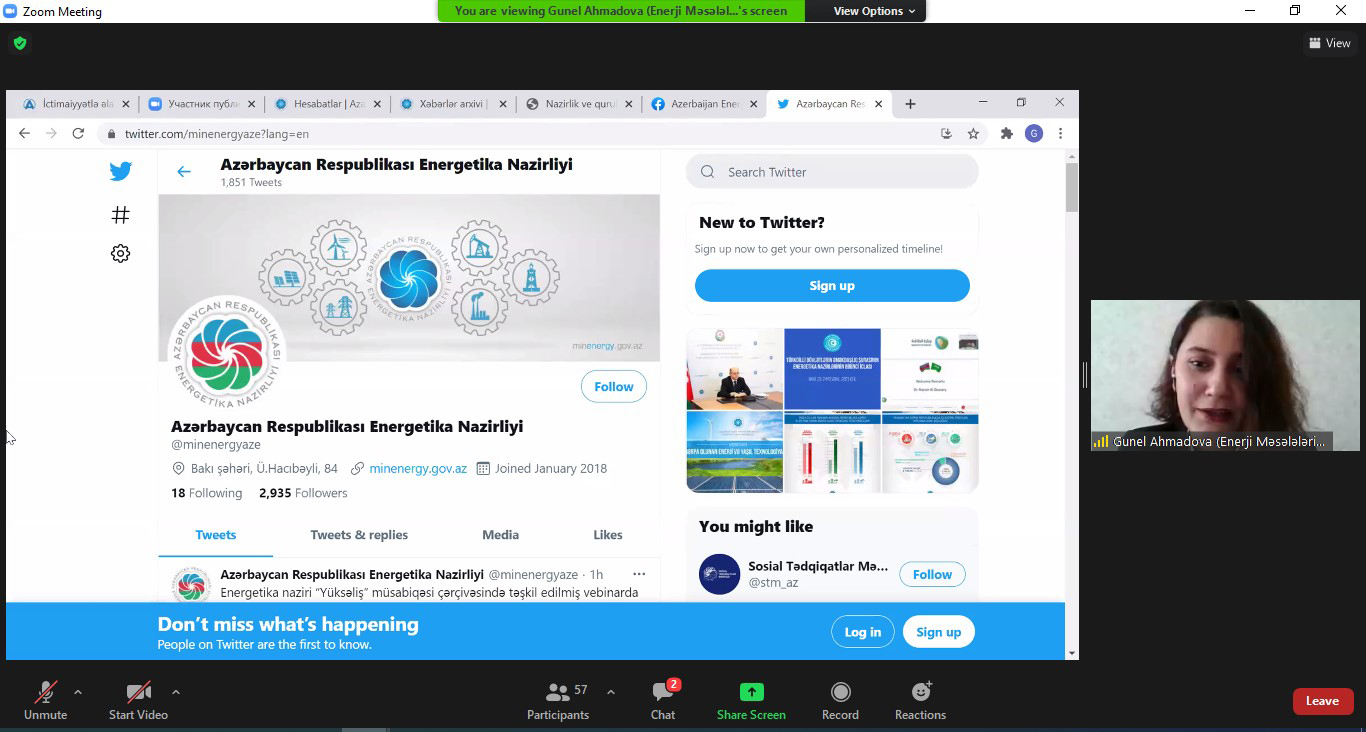Click the red Leave button
Image resolution: width=1366 pixels, height=732 pixels.
point(1322,701)
